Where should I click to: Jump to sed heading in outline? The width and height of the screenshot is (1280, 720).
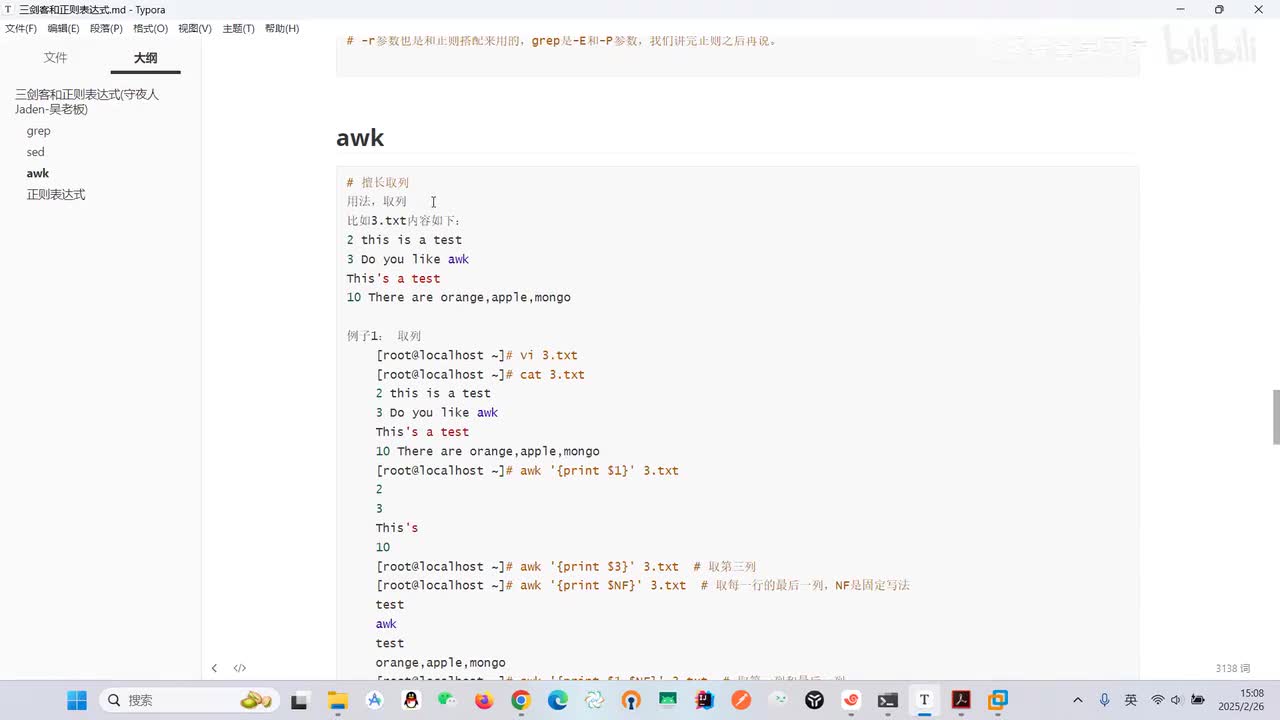tap(36, 152)
